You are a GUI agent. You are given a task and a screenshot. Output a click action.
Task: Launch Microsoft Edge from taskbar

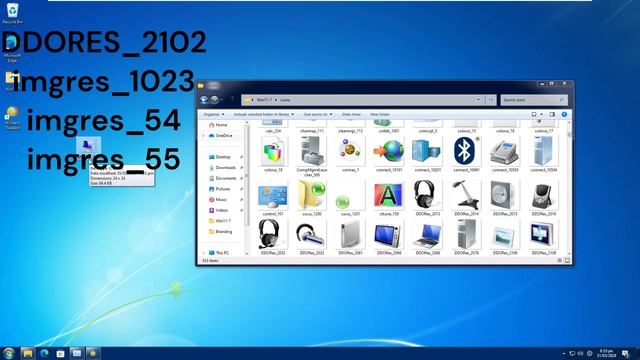pos(44,353)
